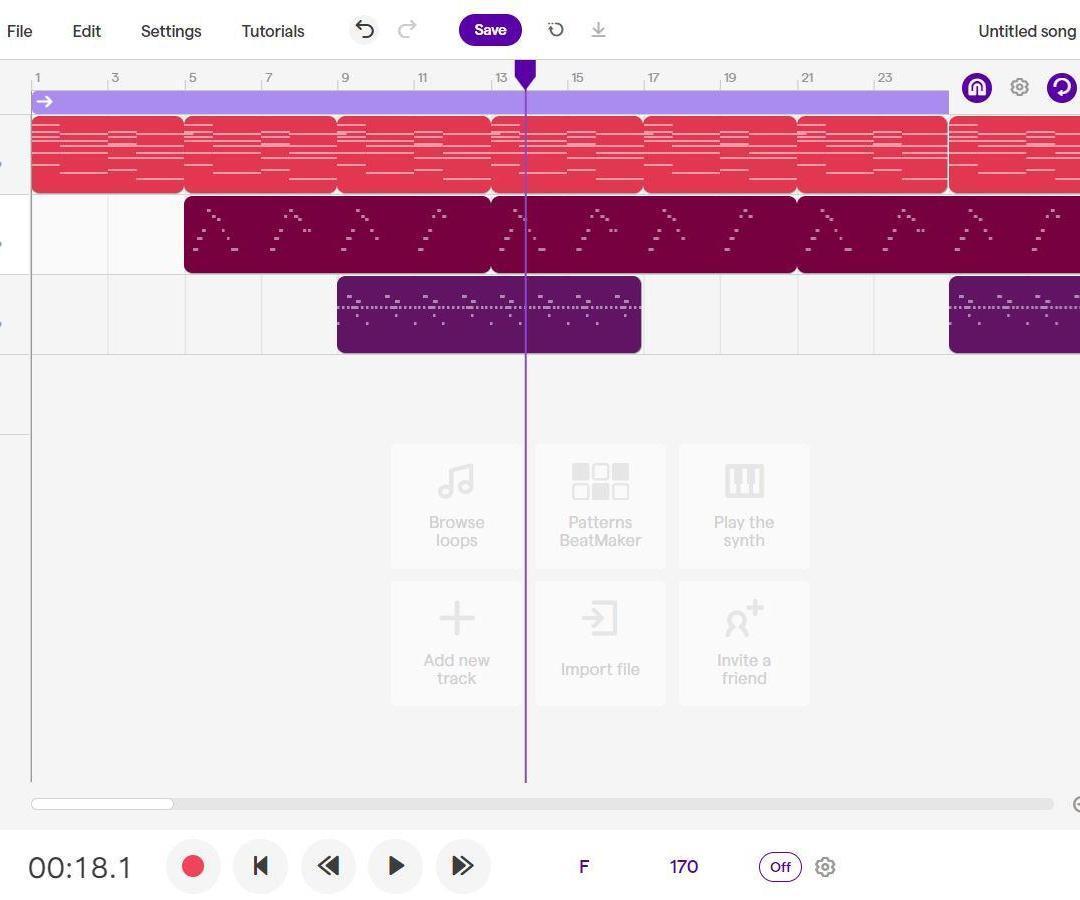Enable the metronome Off toggle
This screenshot has width=1080, height=900.
coord(779,866)
